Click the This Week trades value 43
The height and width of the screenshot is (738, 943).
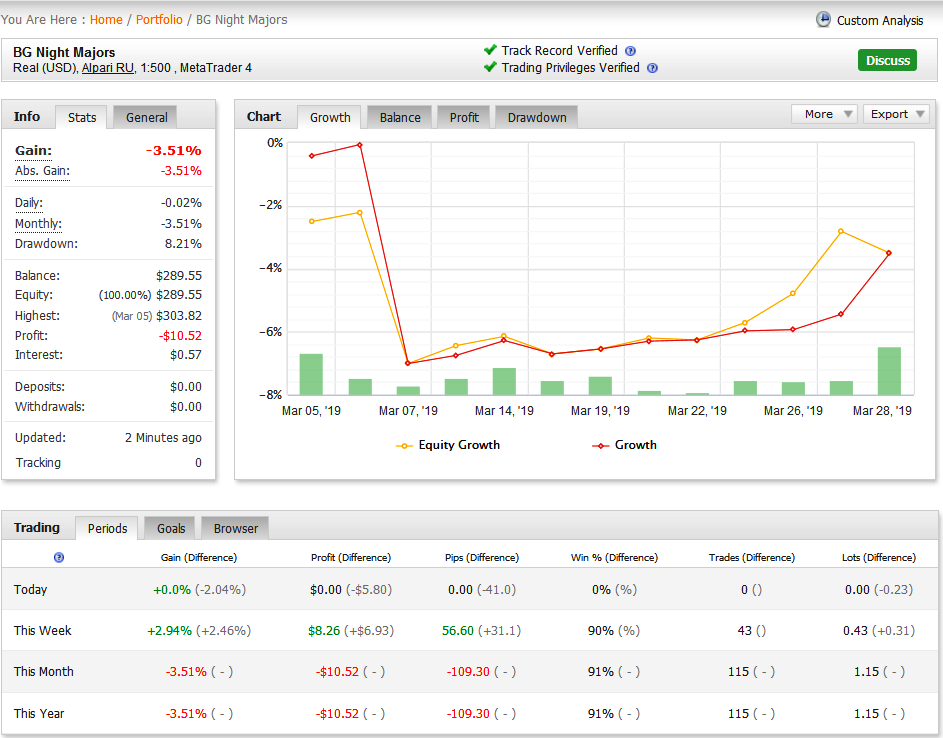(x=745, y=630)
